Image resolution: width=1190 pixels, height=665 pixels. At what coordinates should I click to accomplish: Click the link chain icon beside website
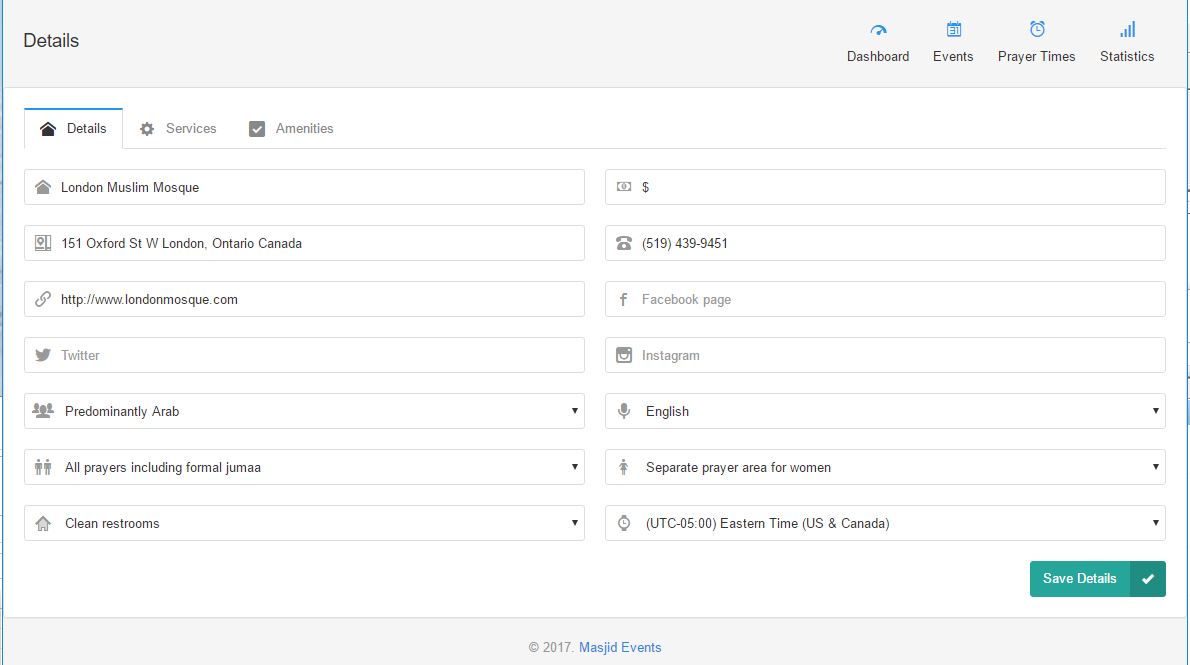[43, 299]
